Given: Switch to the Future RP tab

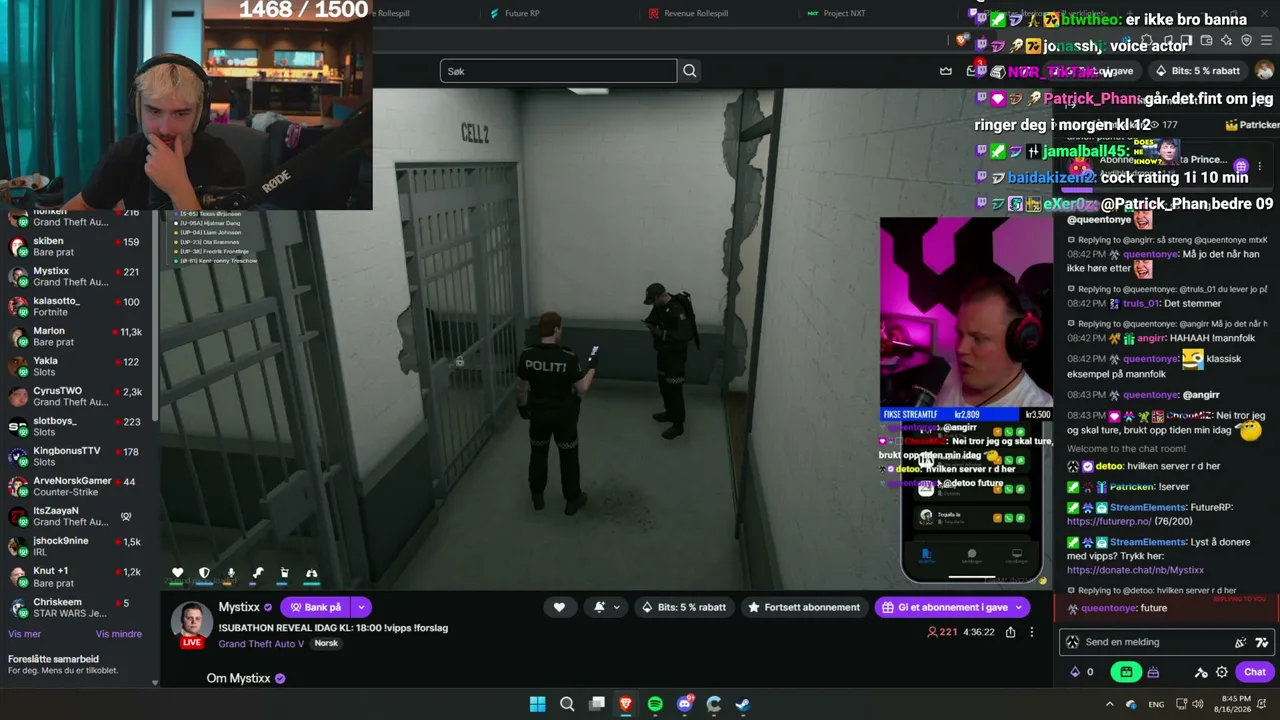Looking at the screenshot, I should coord(522,13).
